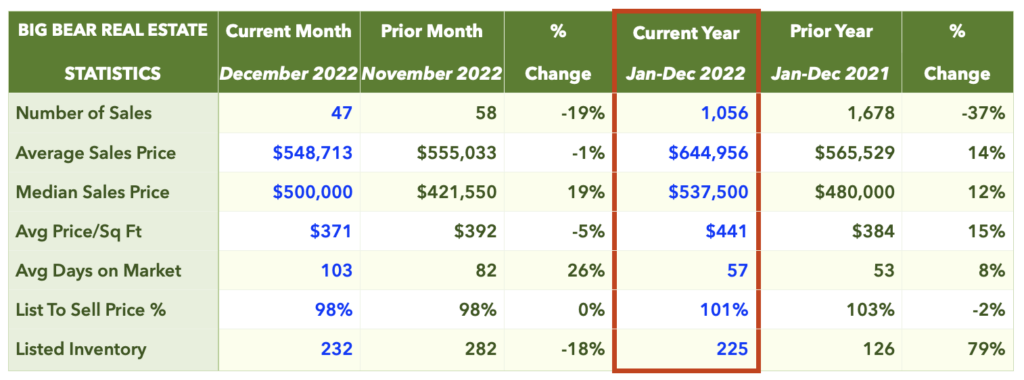Click the $548,713 current month average price
Viewport: 1024px width, 380px height.
pyautogui.click(x=313, y=153)
